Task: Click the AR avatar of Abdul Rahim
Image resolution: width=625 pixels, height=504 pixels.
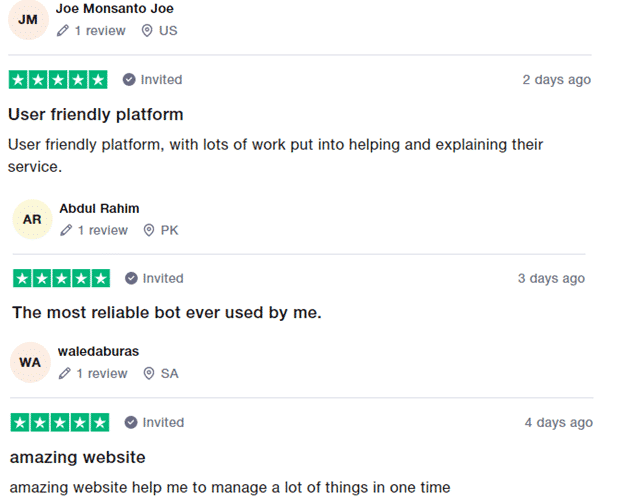Action: 32,219
